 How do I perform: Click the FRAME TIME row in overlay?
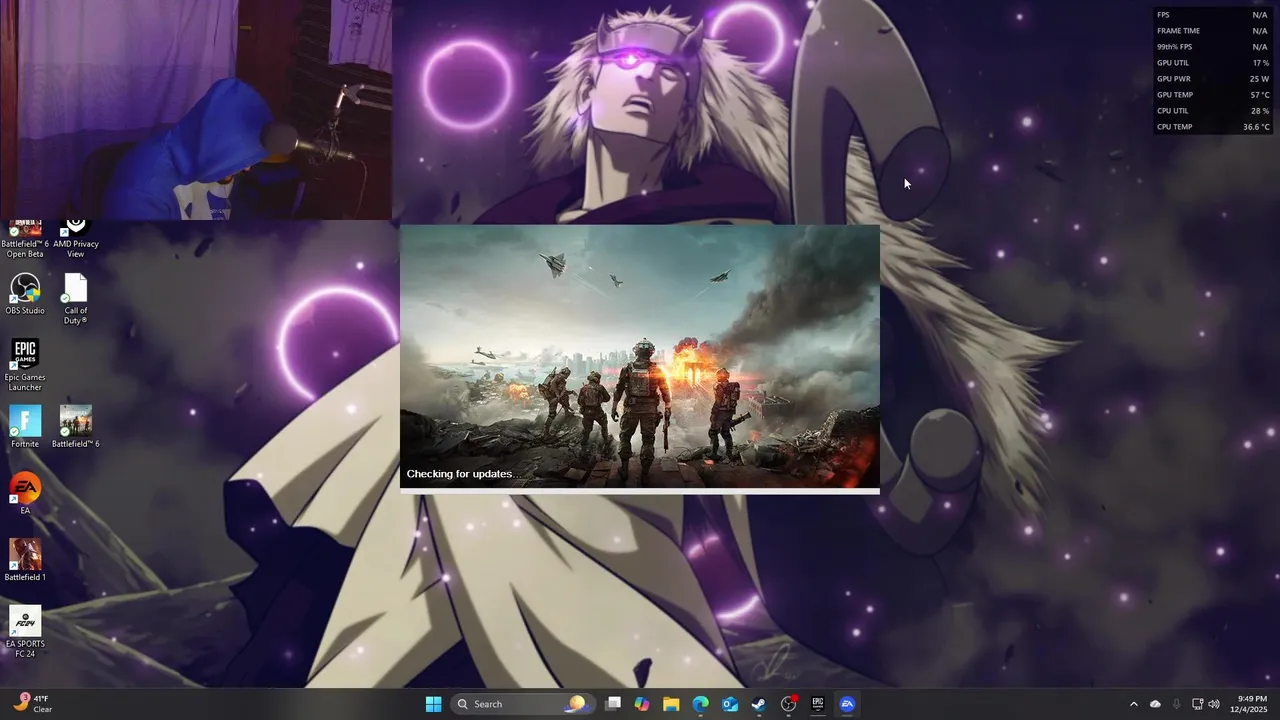coord(1213,31)
